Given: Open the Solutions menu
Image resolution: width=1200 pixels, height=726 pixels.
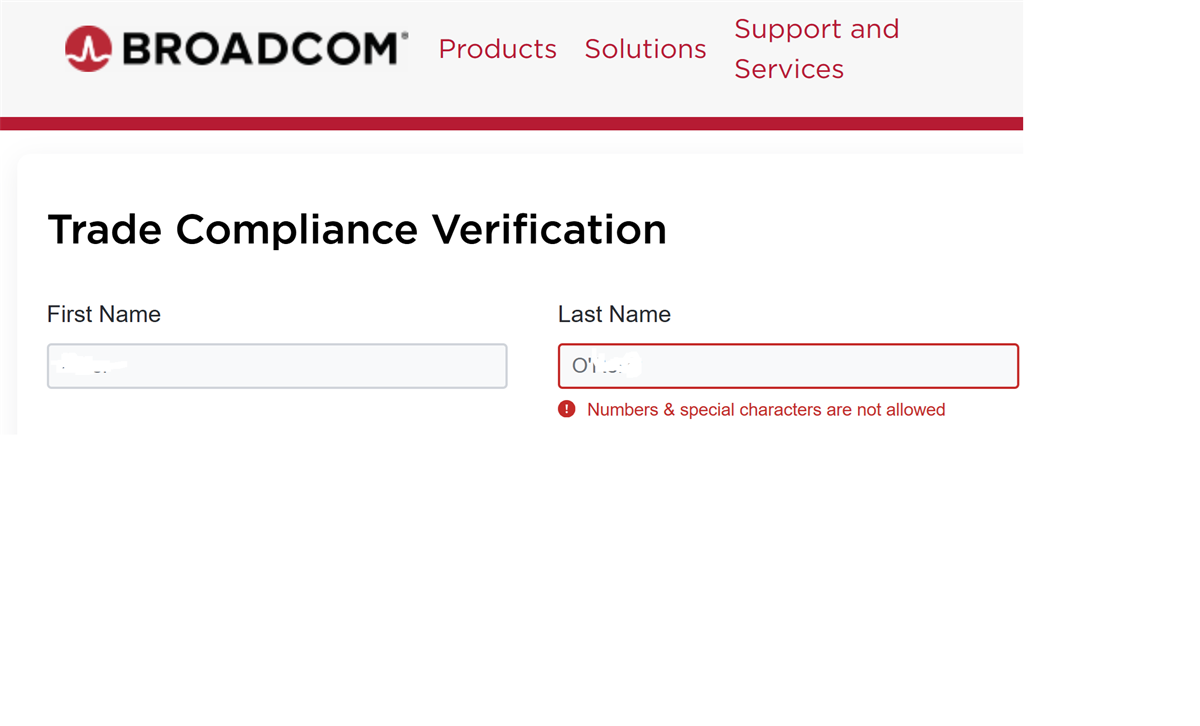Looking at the screenshot, I should tap(645, 49).
